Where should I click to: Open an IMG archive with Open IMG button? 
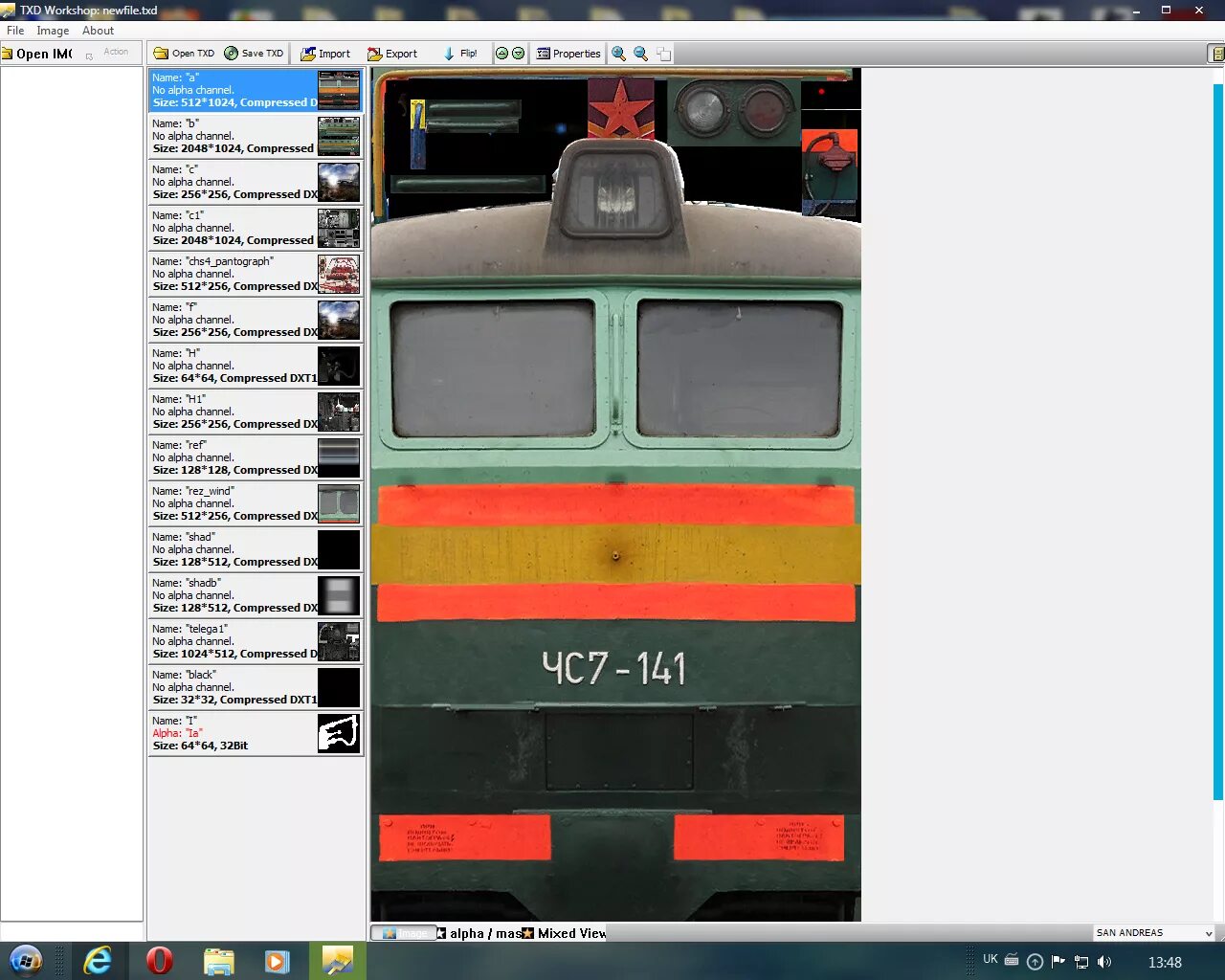click(38, 54)
